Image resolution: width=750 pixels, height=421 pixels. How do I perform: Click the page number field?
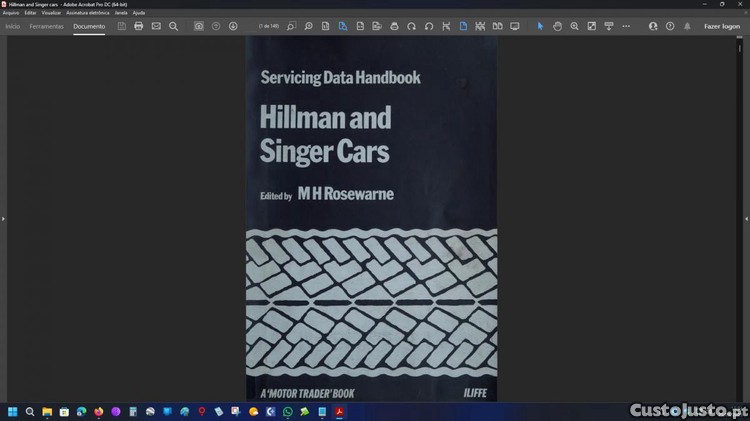[269, 26]
